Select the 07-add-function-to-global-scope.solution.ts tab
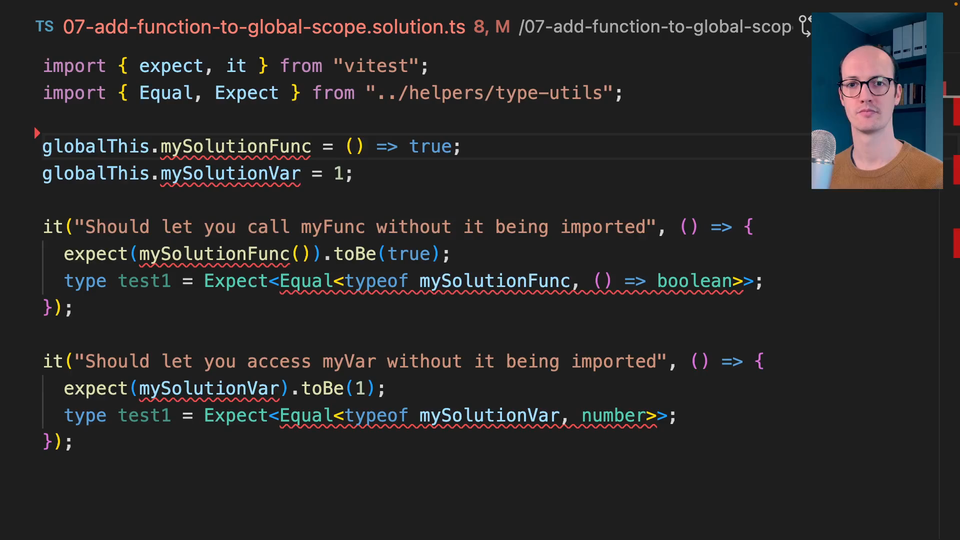Viewport: 960px width, 540px height. (264, 27)
